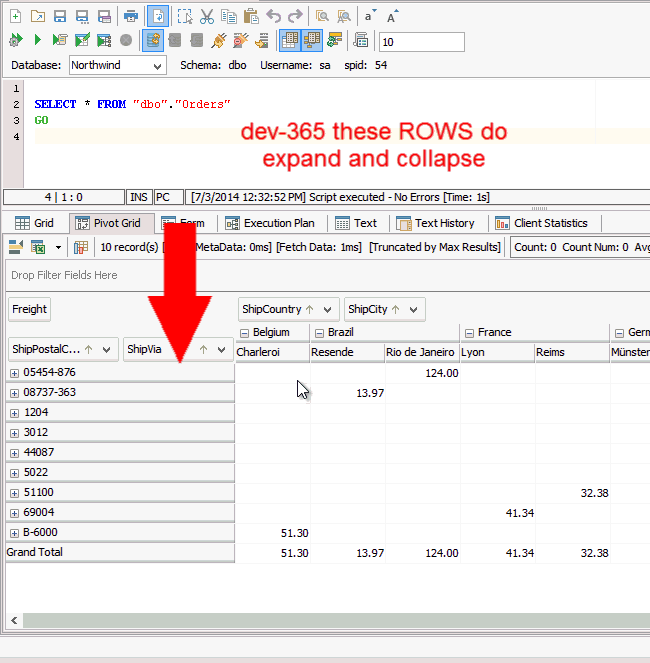This screenshot has height=663, width=650.
Task: Expand the 51100 row
Action: [14, 493]
